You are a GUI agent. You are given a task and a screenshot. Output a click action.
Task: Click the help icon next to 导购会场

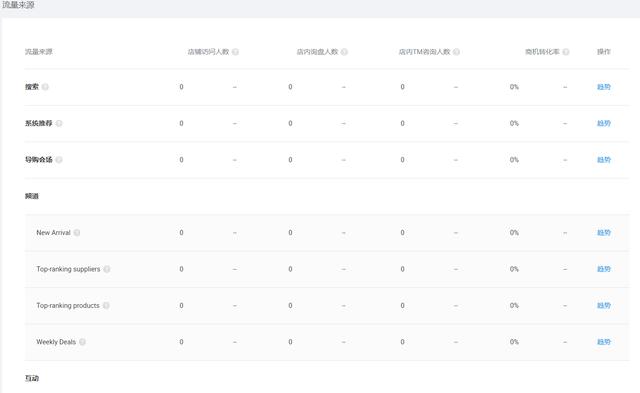tap(59, 160)
